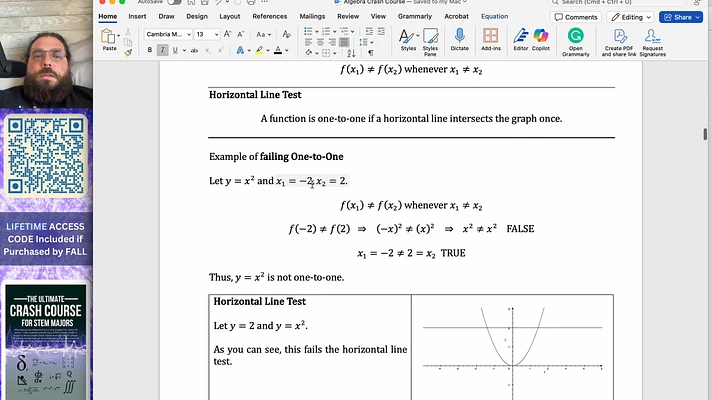Increase font size with the larger A

point(227,34)
